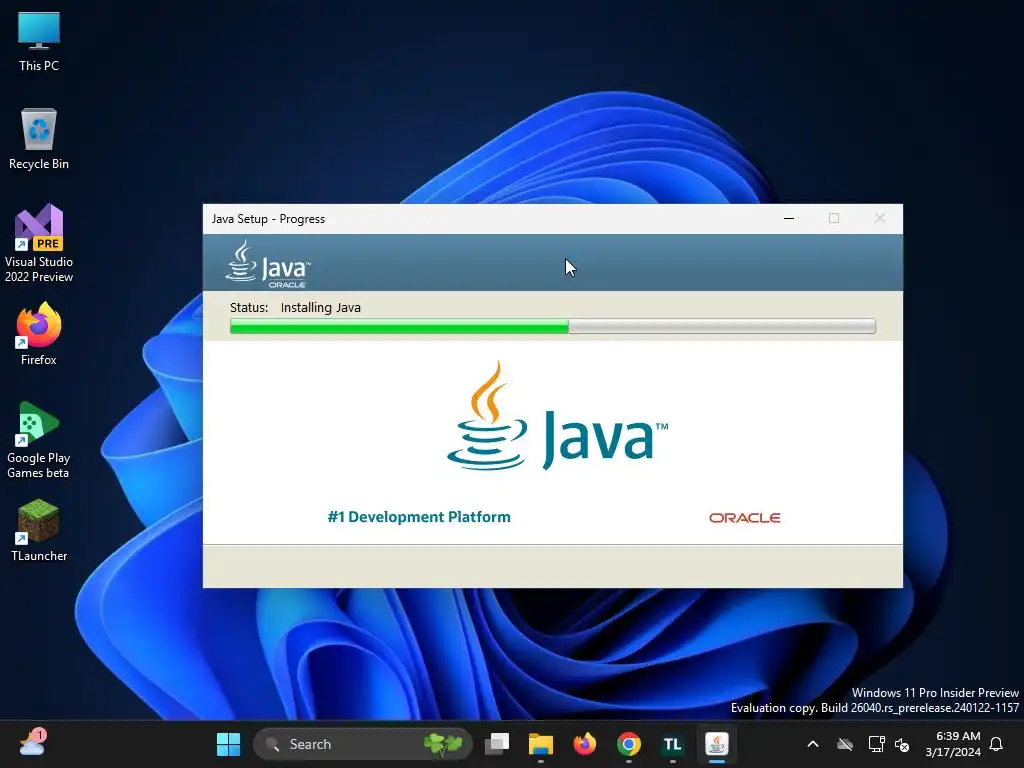Expand the hidden system tray icons
Viewport: 1024px width, 768px height.
(813, 744)
